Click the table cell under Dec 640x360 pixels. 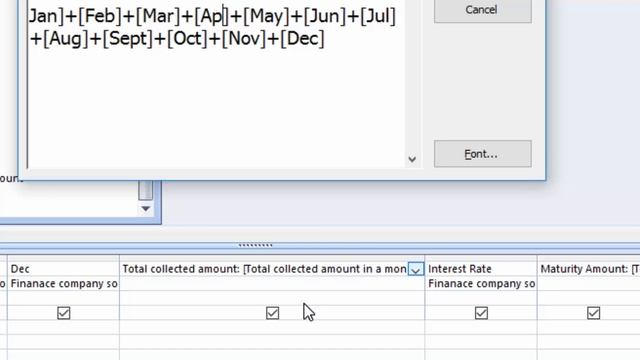pos(63,283)
